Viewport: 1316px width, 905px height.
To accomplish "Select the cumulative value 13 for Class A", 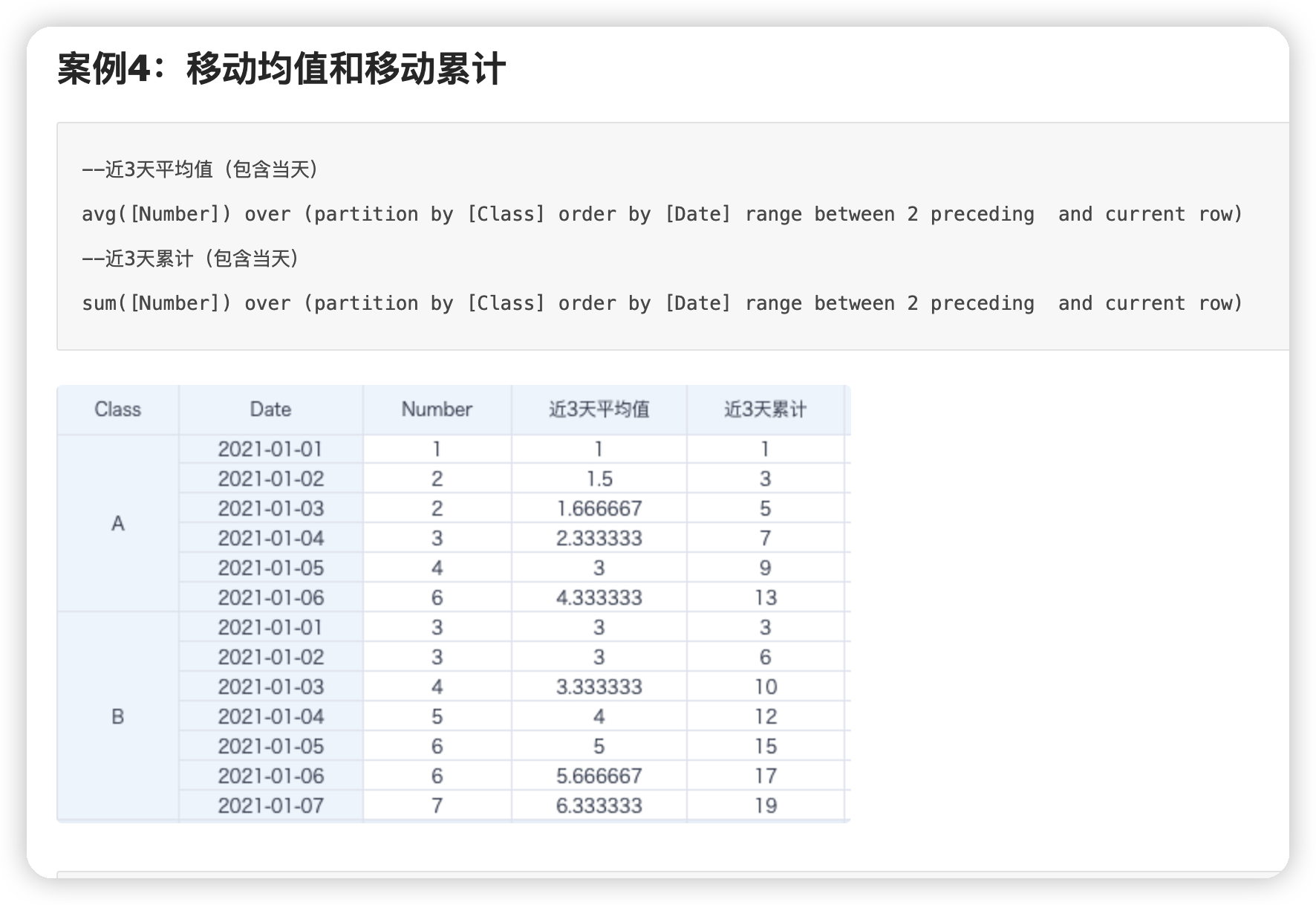I will point(766,597).
